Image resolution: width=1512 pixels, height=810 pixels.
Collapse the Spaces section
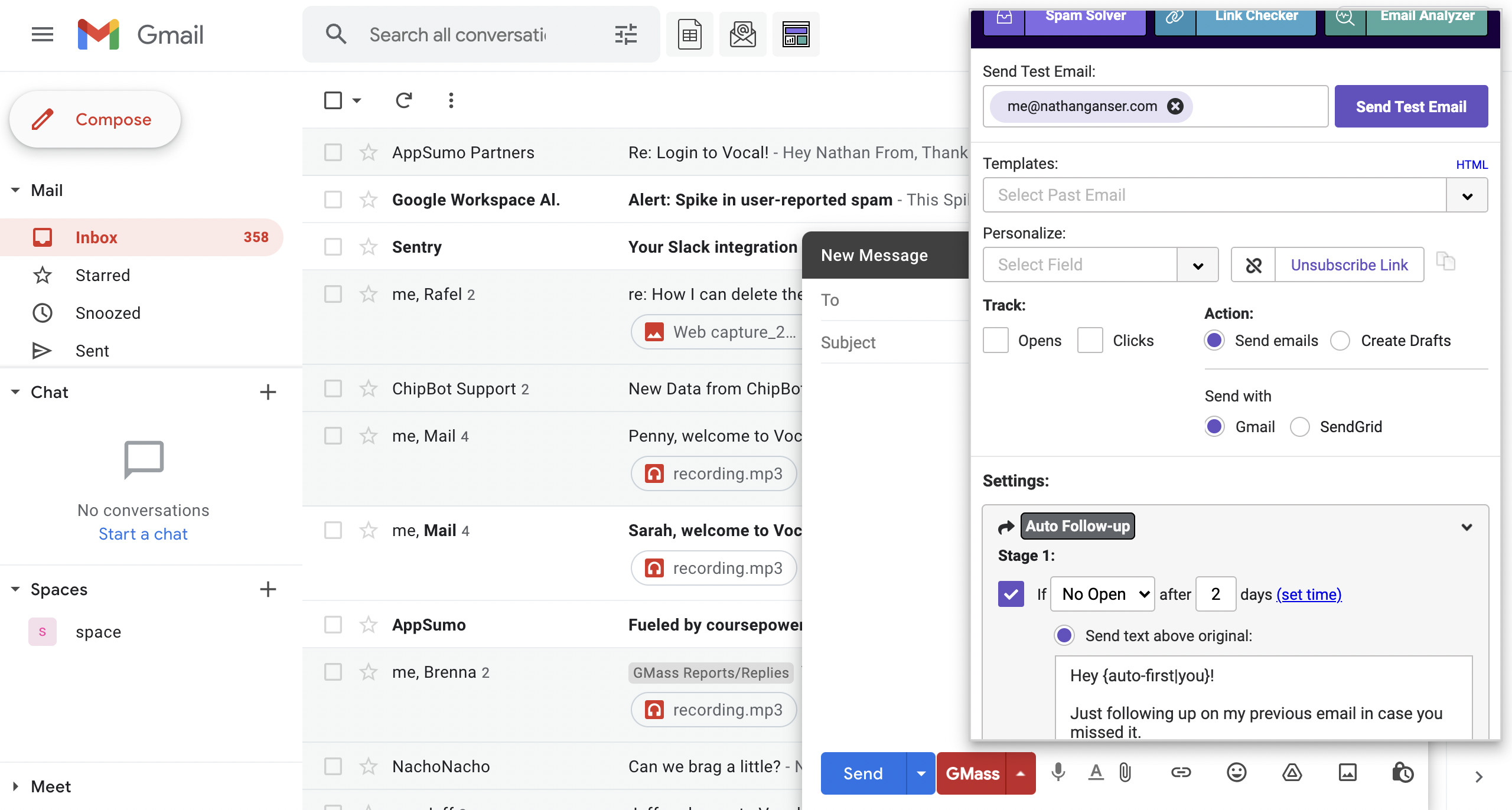coord(15,589)
